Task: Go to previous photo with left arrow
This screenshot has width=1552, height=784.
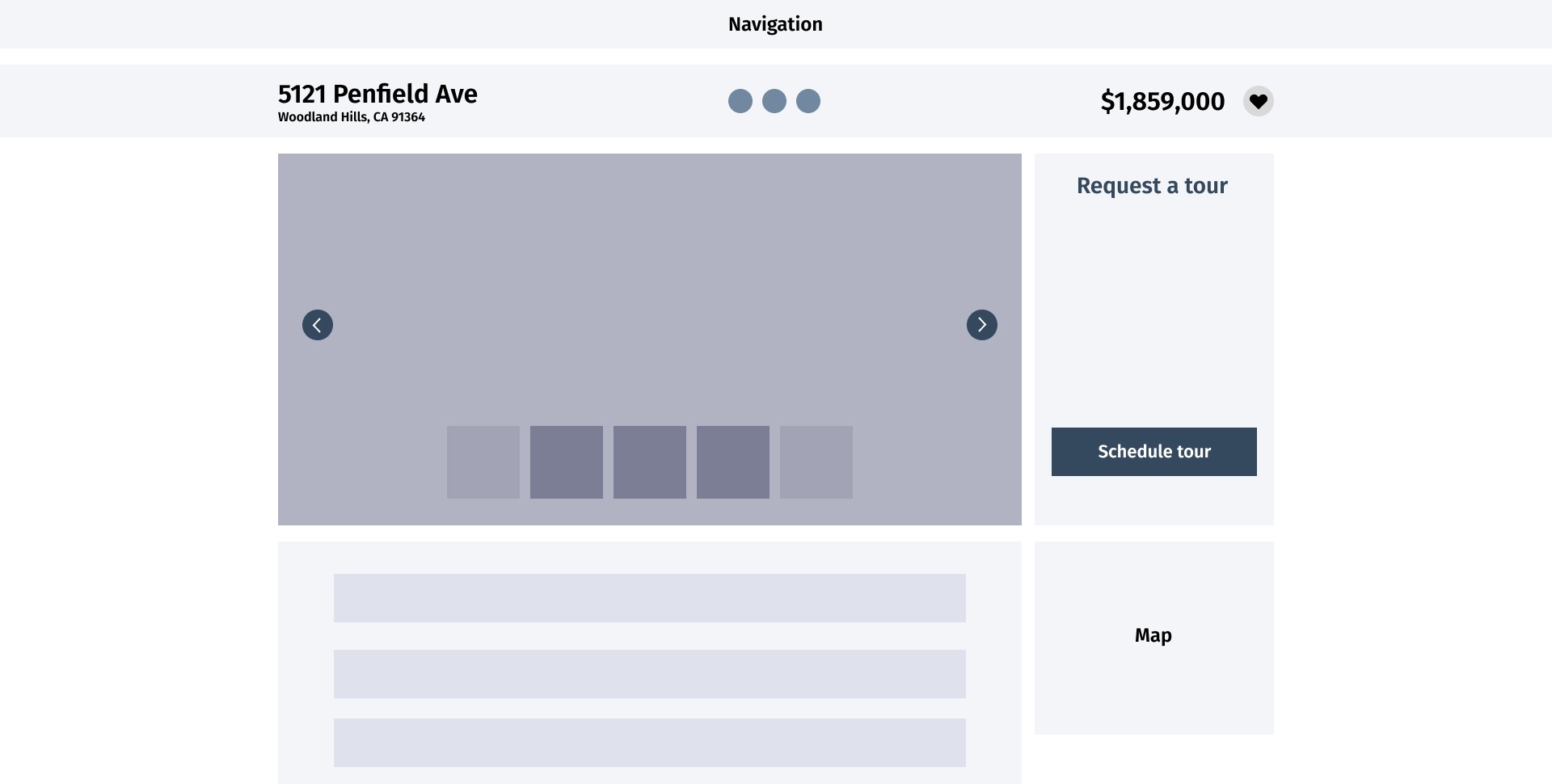Action: coord(318,325)
